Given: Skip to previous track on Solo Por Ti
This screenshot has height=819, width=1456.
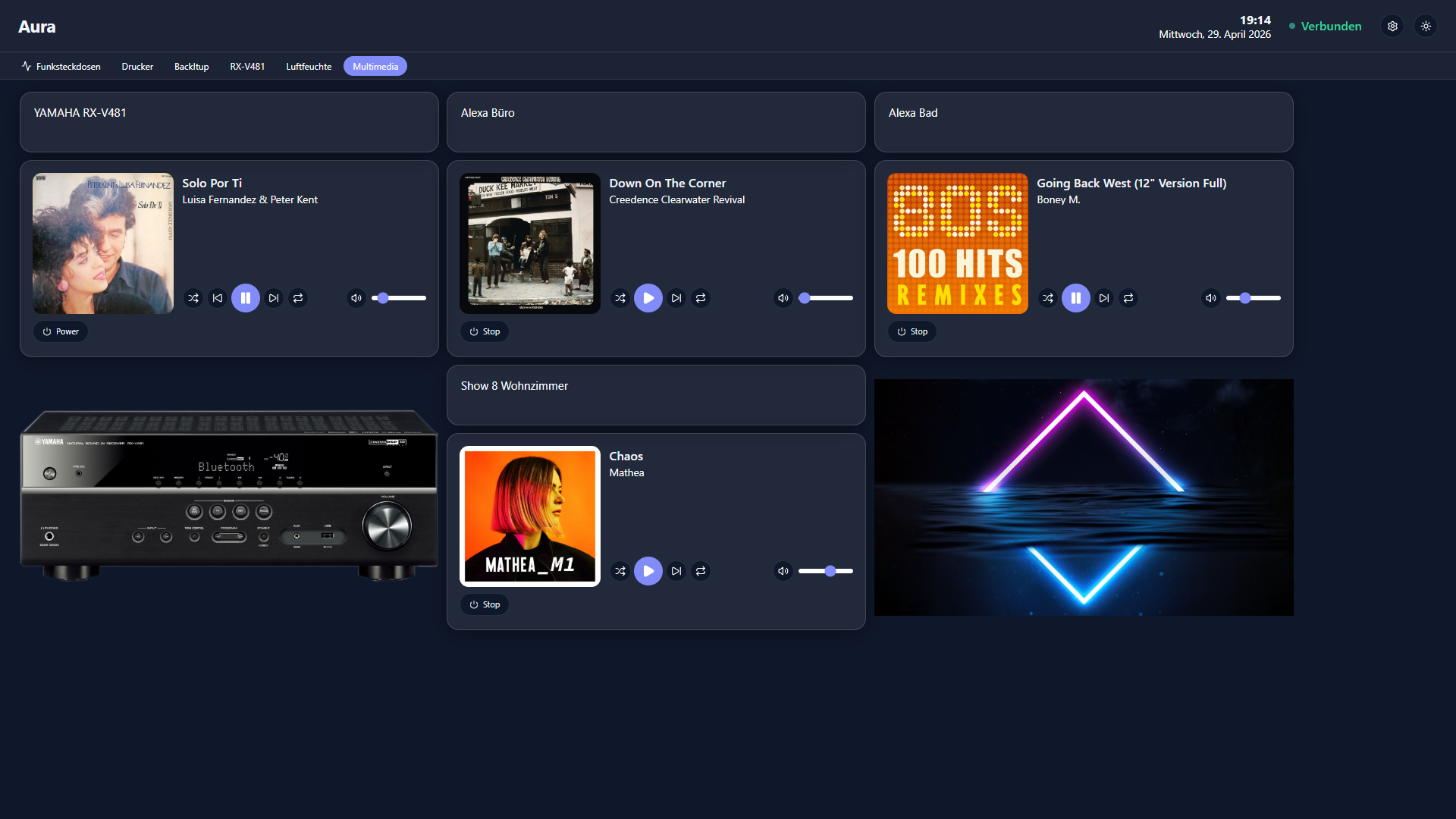Looking at the screenshot, I should (218, 298).
